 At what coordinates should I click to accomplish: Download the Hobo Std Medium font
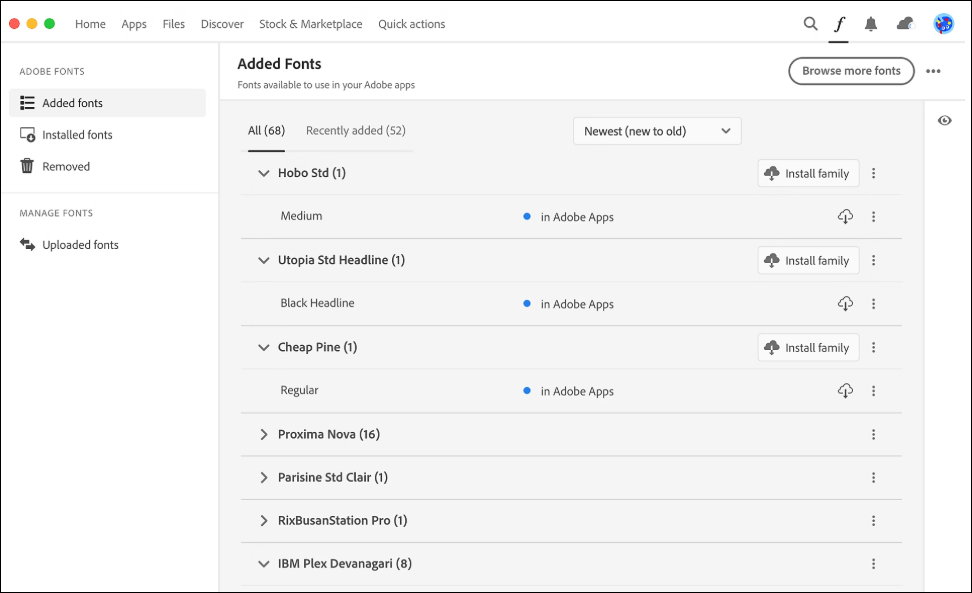845,217
